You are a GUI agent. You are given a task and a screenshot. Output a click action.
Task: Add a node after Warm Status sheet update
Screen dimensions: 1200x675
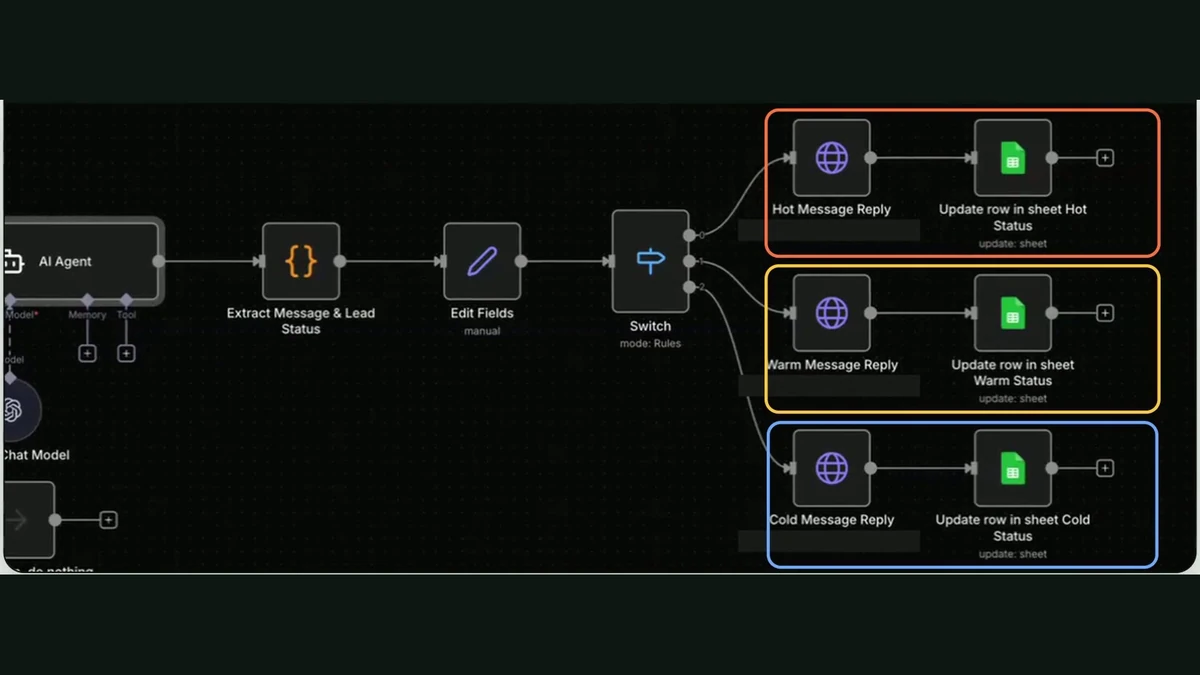tap(1105, 313)
